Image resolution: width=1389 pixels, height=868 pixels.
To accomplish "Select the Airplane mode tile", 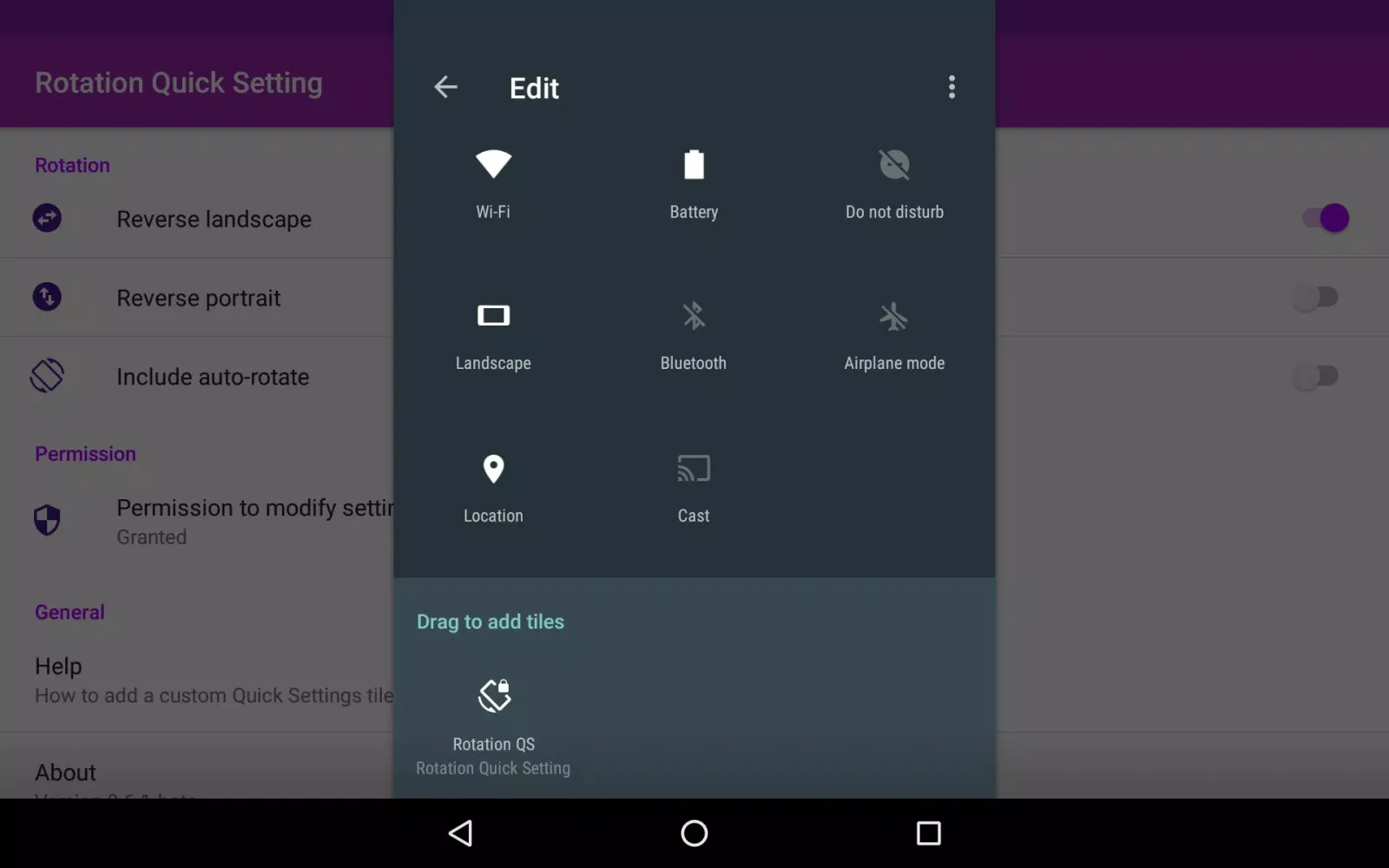I will pyautogui.click(x=894, y=336).
